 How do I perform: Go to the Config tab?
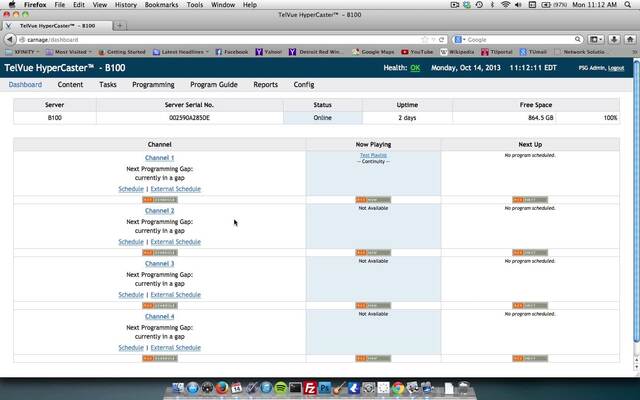click(304, 85)
